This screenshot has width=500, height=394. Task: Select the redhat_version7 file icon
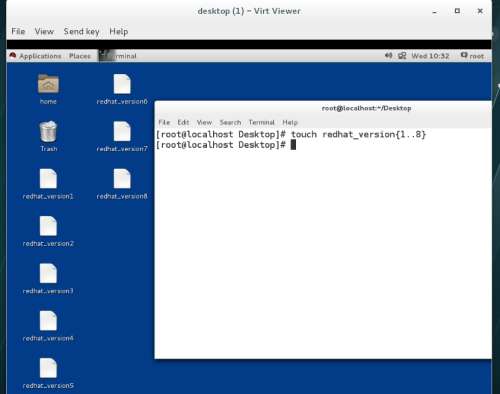click(122, 131)
